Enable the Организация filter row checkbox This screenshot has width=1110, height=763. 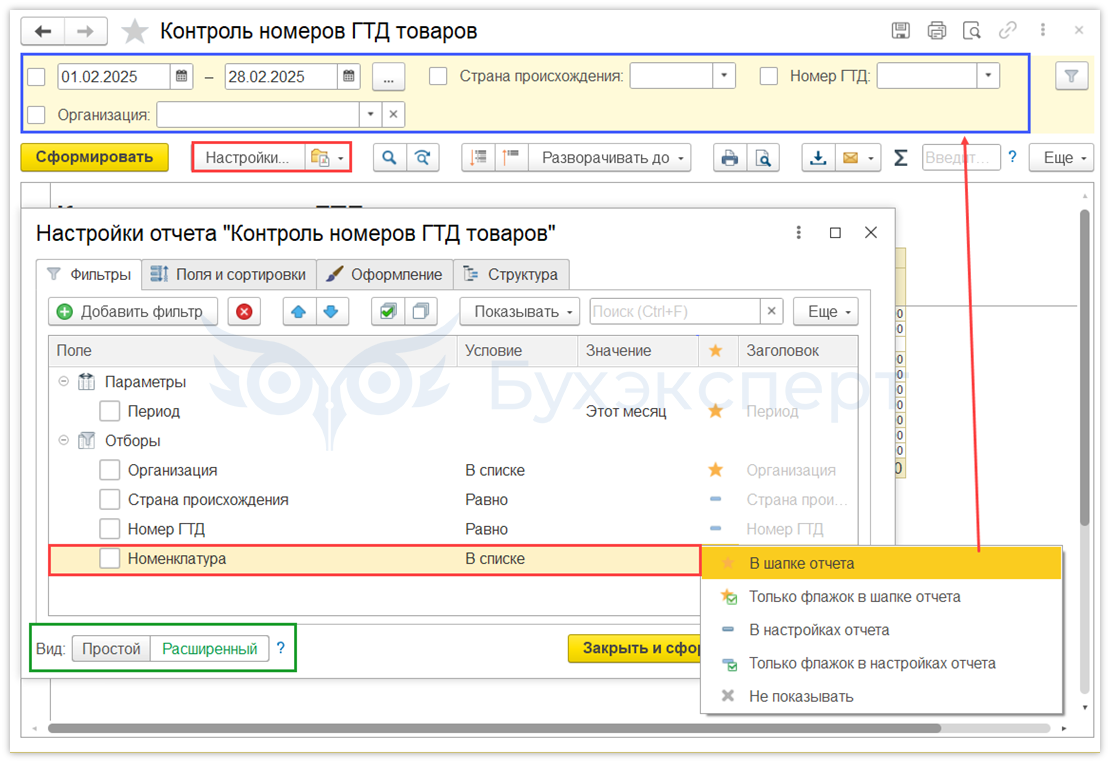point(110,470)
